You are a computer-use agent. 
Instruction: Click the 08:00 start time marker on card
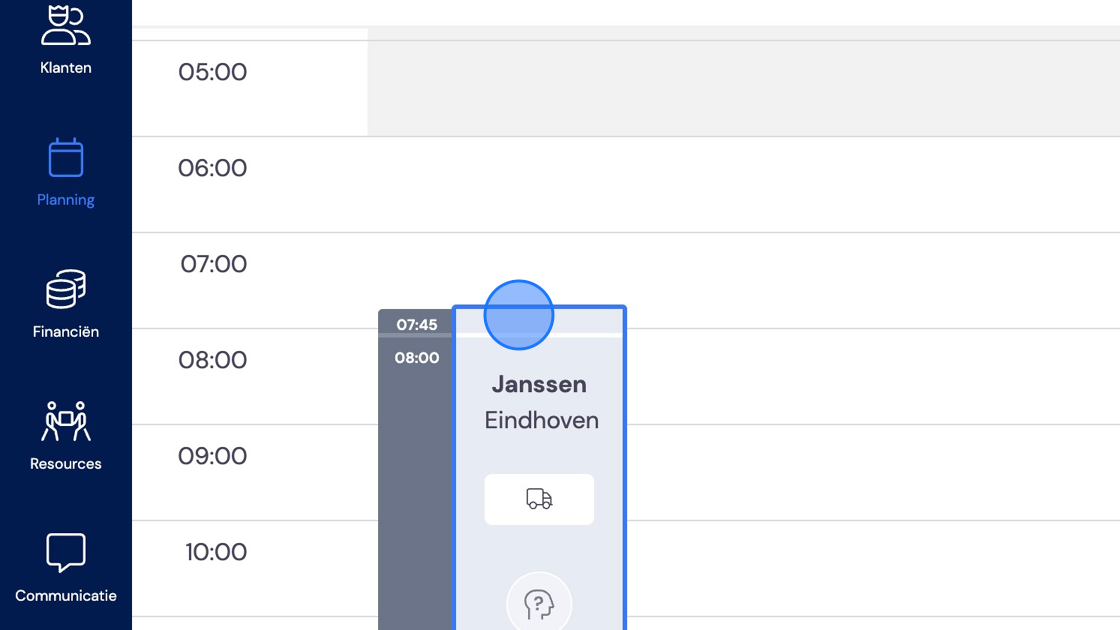[416, 358]
